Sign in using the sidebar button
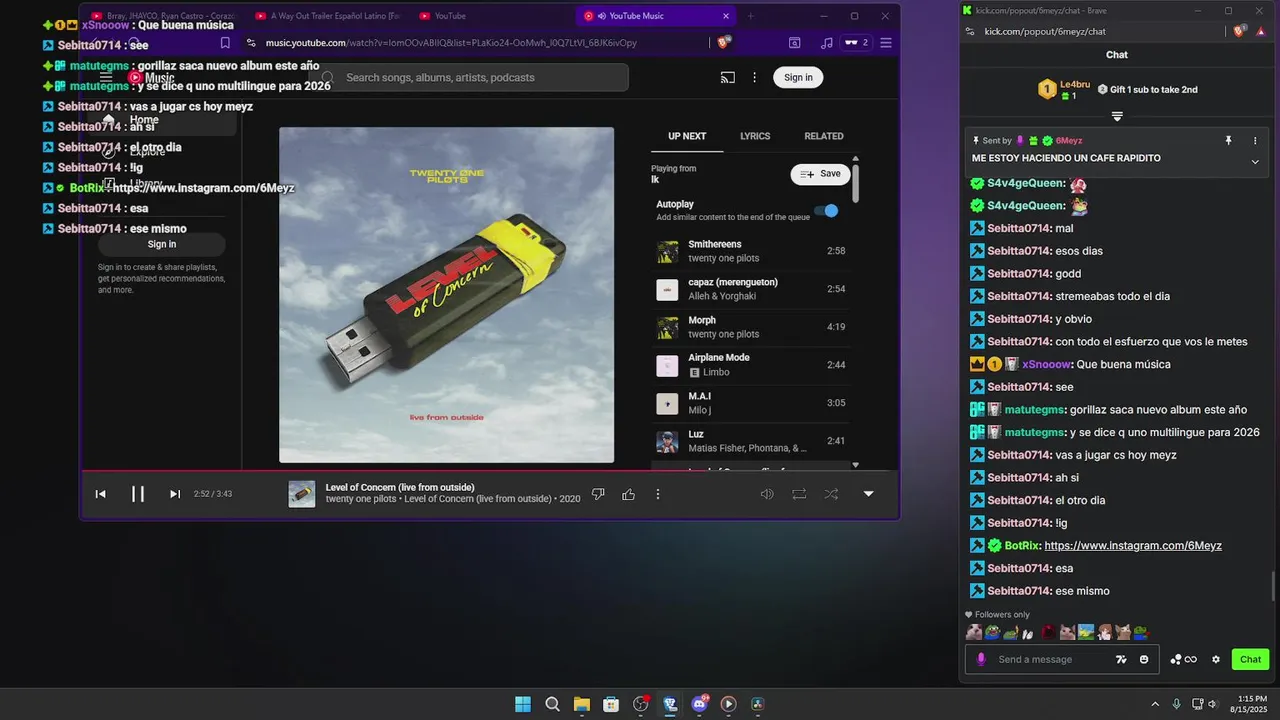This screenshot has height=720, width=1280. pos(162,244)
